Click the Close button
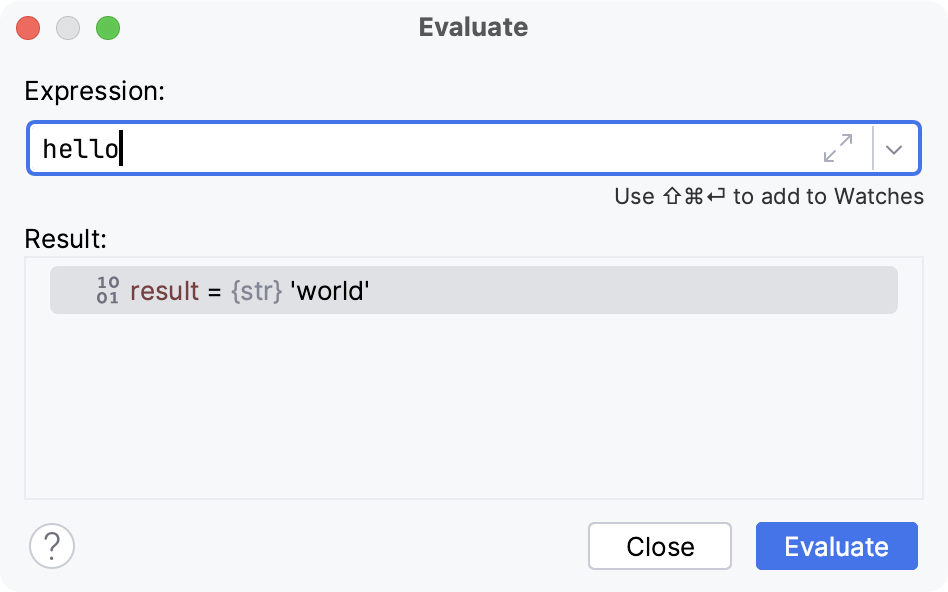 pos(659,546)
